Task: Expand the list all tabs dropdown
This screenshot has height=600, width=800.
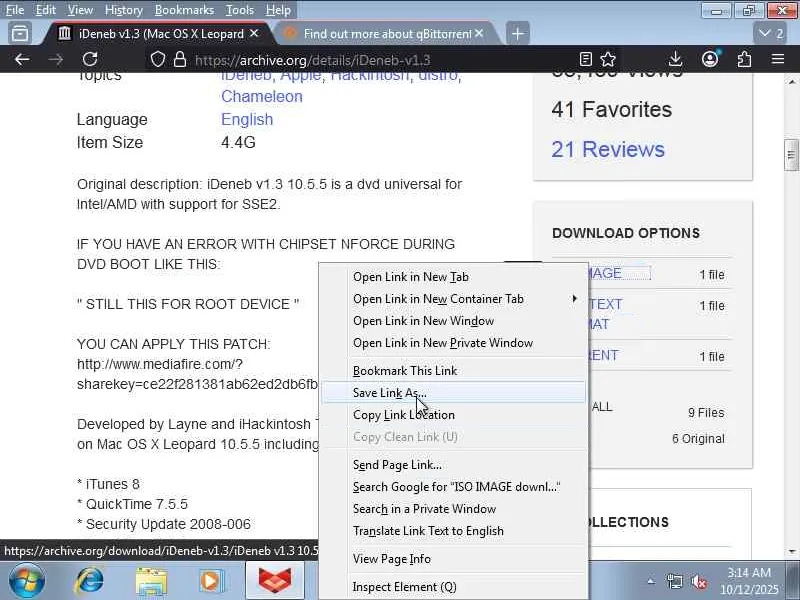Action: 770,34
